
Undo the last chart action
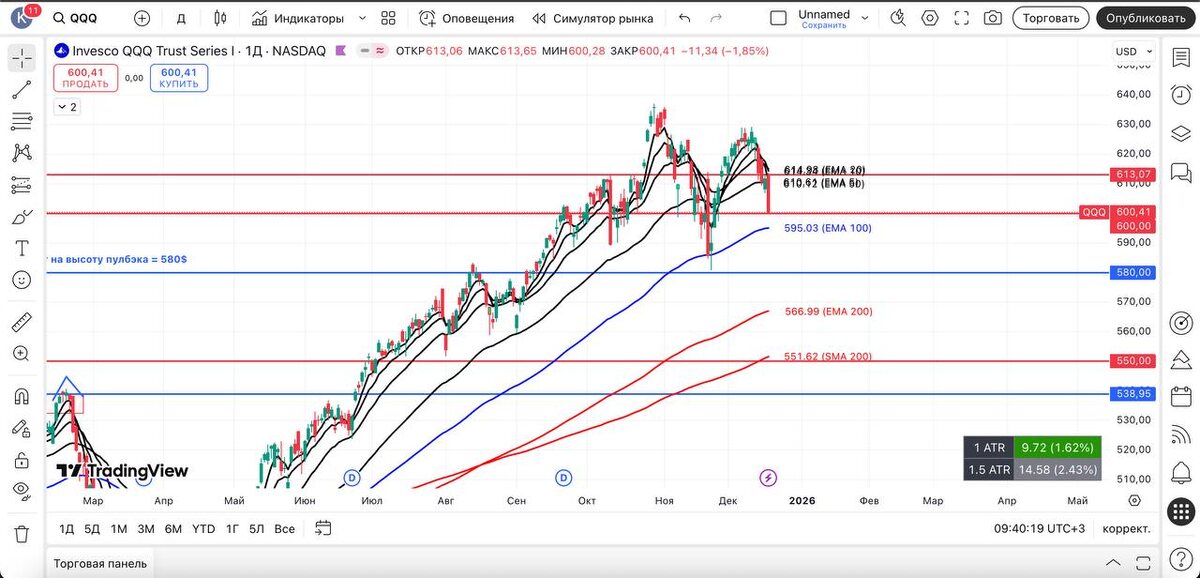point(684,18)
